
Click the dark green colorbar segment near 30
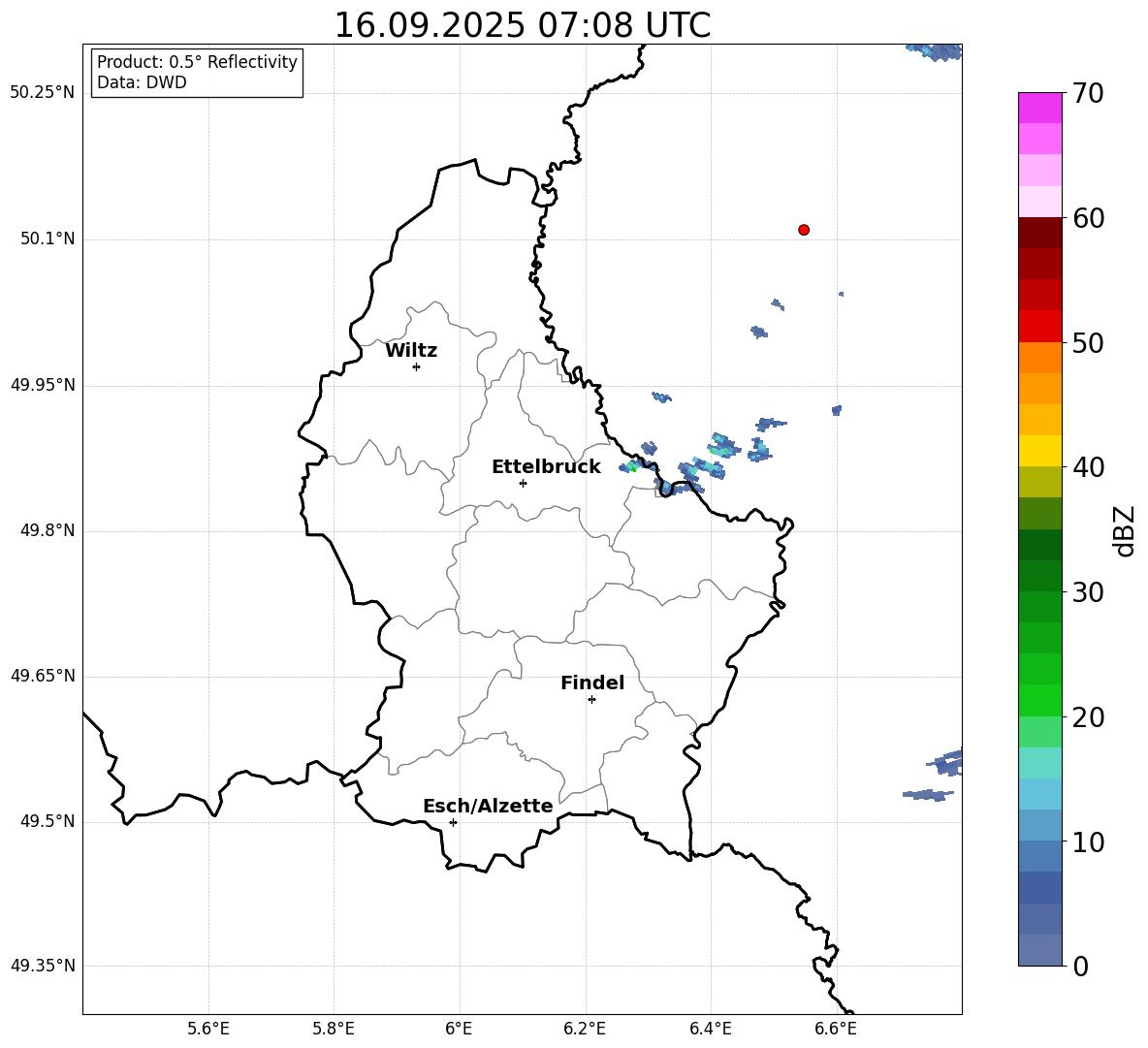(x=1039, y=576)
